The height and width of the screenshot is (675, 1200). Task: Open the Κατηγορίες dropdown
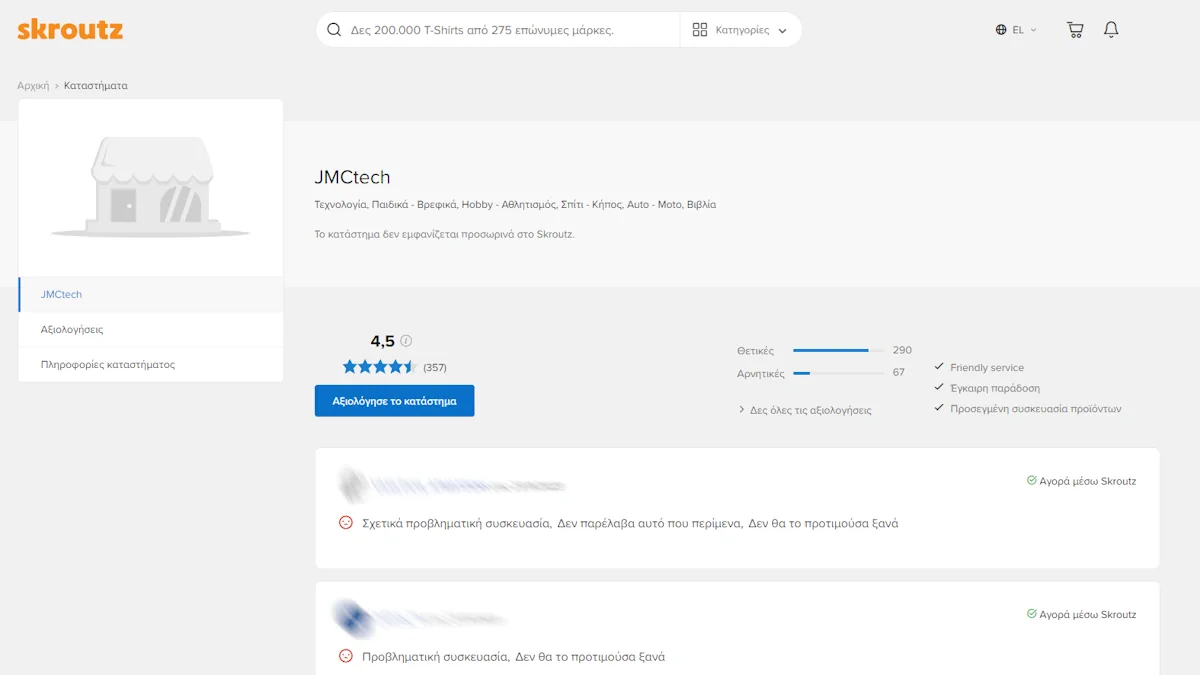(x=740, y=30)
